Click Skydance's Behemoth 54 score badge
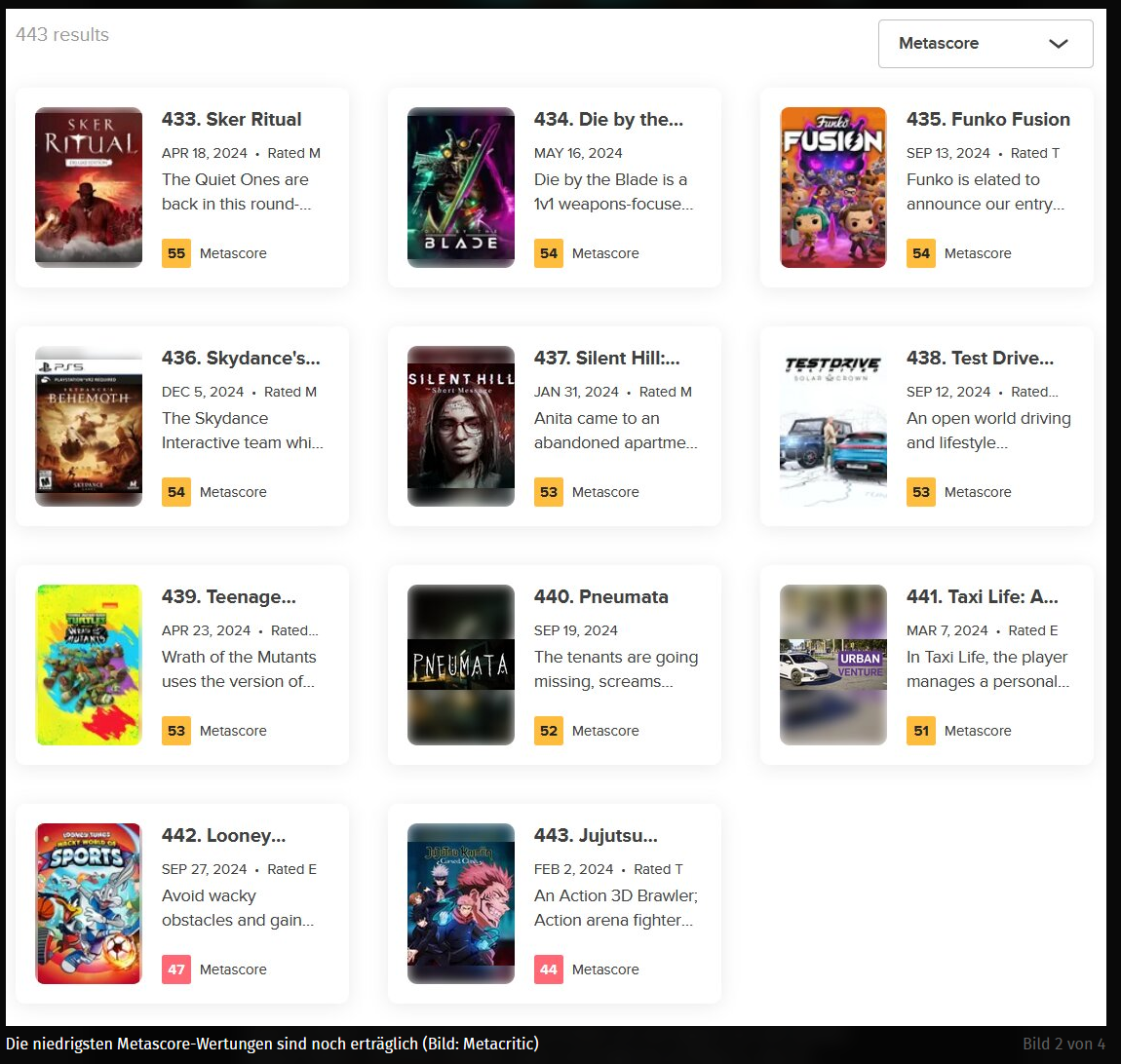 [x=175, y=492]
